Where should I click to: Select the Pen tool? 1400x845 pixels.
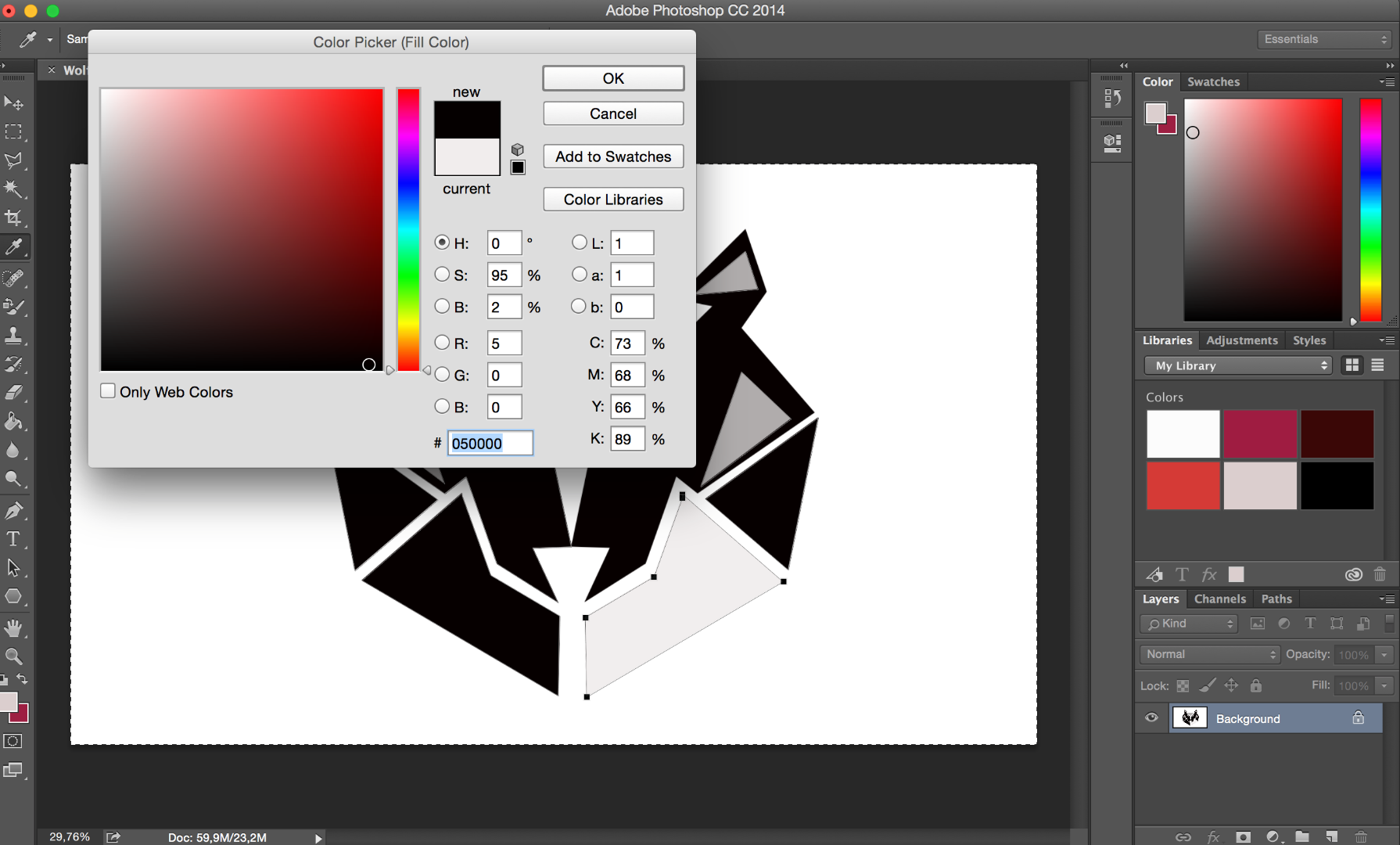click(13, 511)
